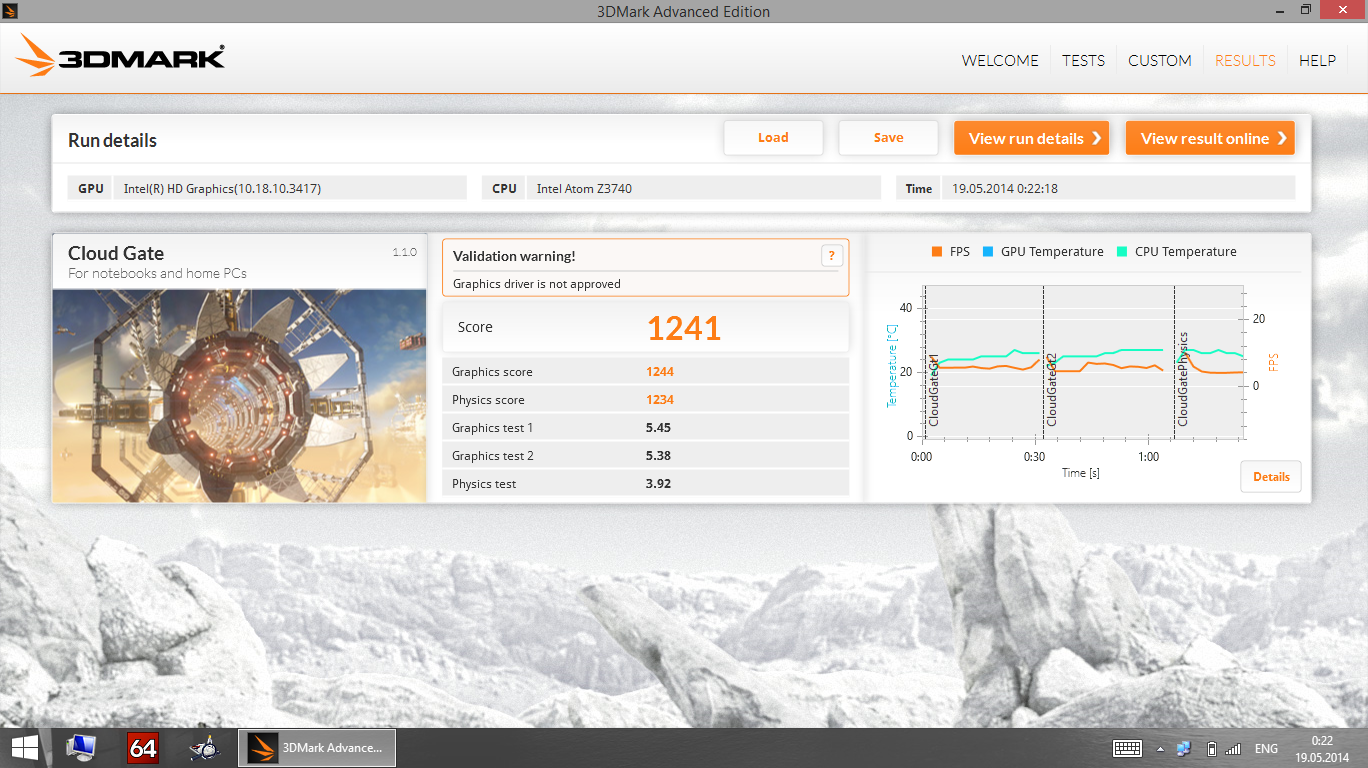Image resolution: width=1368 pixels, height=768 pixels.
Task: Click the CPU Temperature teal legend swatch
Action: (x=1121, y=252)
